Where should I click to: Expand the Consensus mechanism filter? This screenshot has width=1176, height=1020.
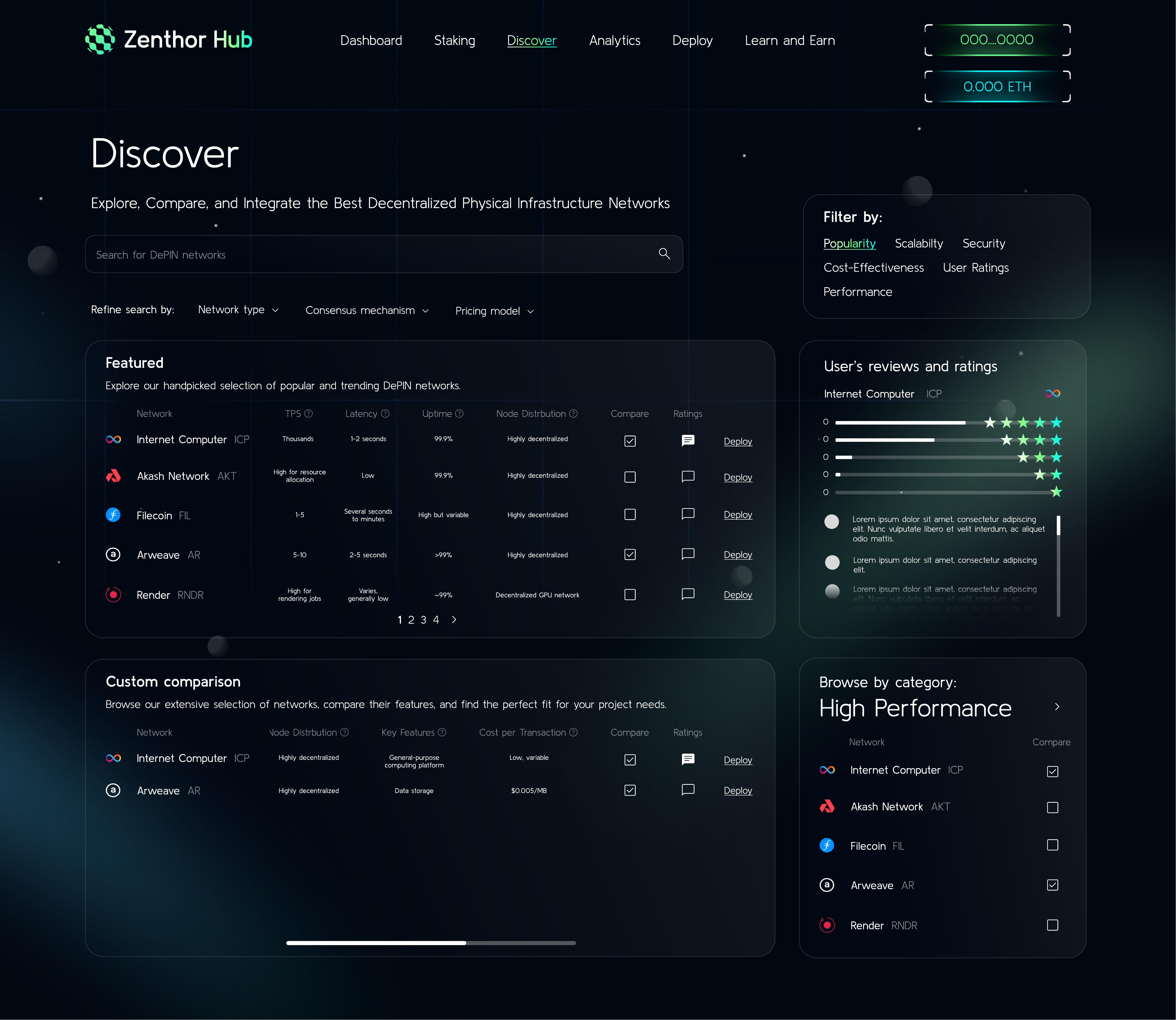pyautogui.click(x=367, y=310)
